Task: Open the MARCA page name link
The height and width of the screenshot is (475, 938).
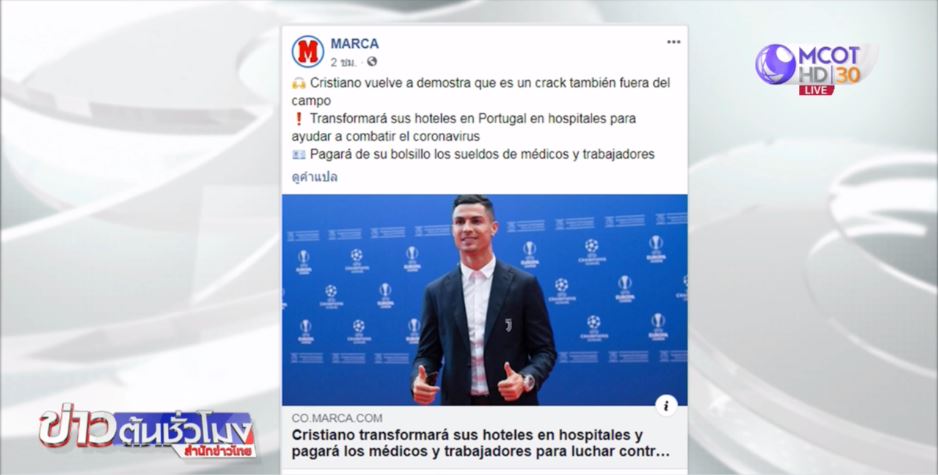Action: point(355,44)
